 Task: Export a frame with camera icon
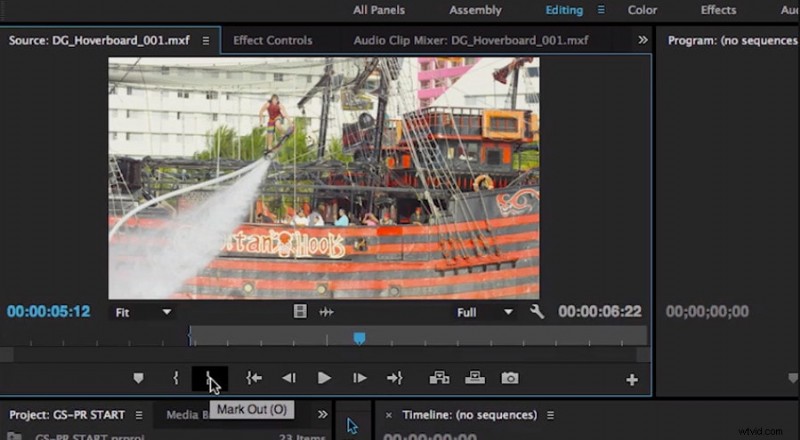point(510,378)
